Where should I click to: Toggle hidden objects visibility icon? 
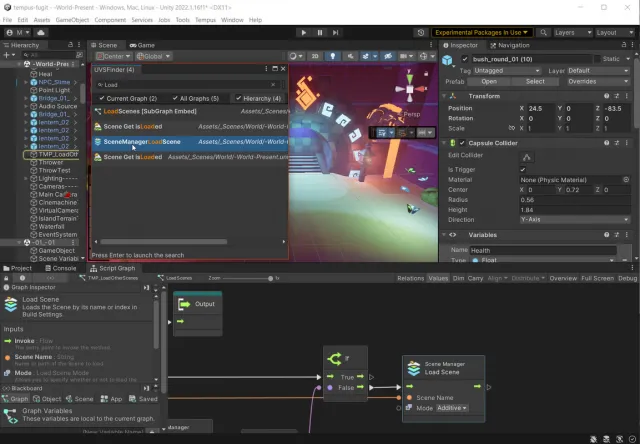coord(388,56)
